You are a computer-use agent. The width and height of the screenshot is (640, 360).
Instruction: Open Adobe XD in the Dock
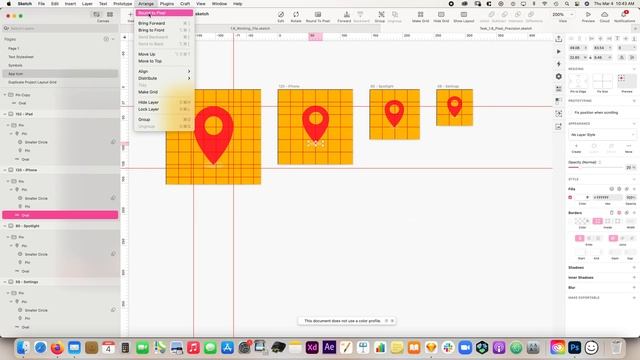[312, 348]
